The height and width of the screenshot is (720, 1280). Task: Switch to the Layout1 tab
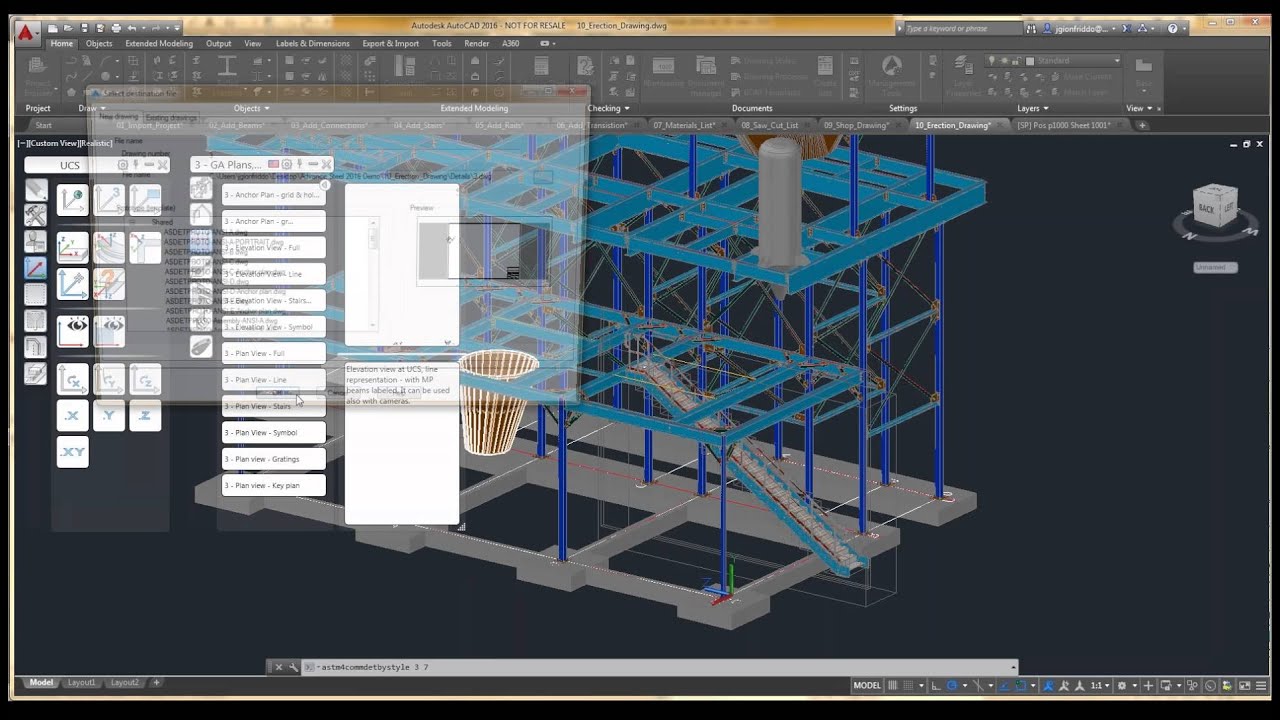tap(81, 682)
